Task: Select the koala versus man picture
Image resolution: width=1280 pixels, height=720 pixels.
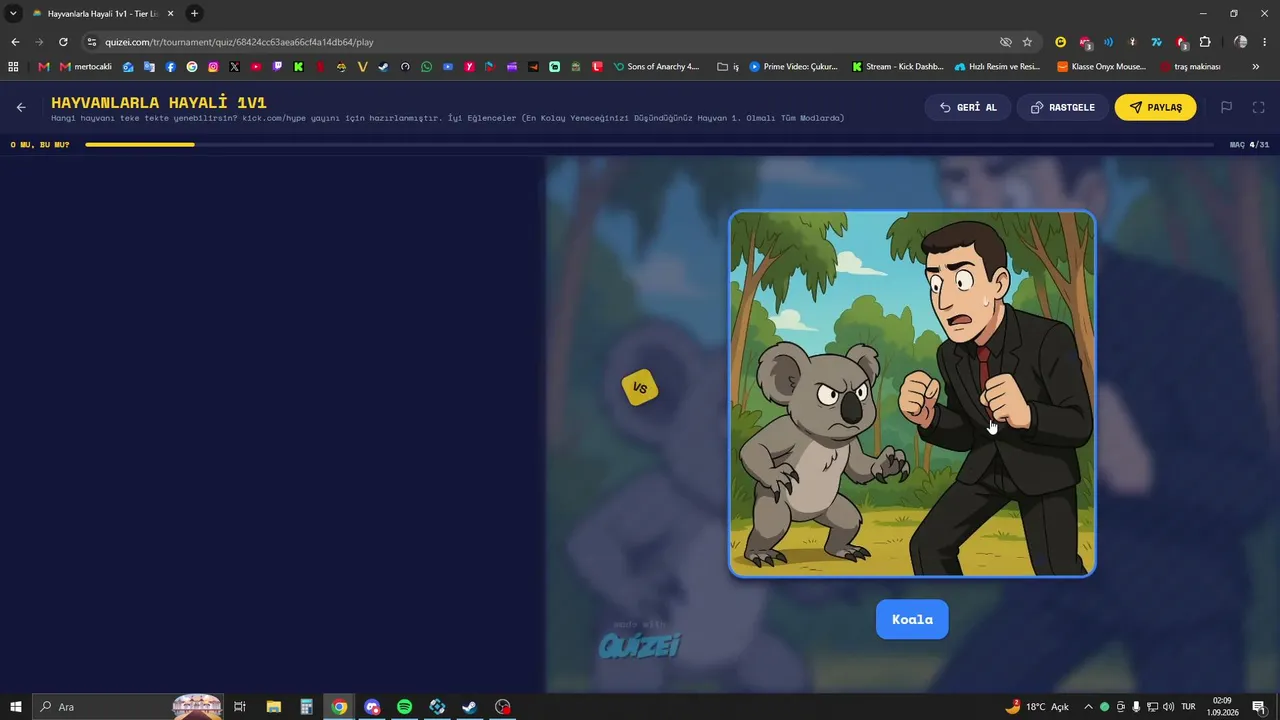Action: (912, 394)
